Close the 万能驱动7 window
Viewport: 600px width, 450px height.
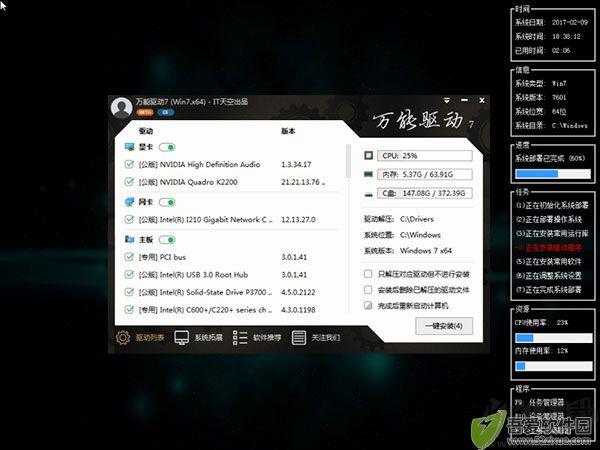tap(482, 100)
